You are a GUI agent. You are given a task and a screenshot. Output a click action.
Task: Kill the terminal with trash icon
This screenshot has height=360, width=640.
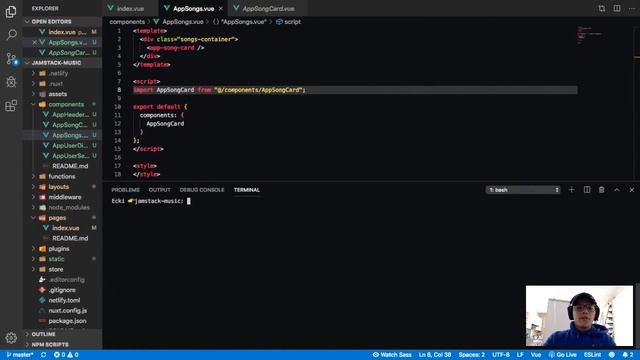(601, 190)
